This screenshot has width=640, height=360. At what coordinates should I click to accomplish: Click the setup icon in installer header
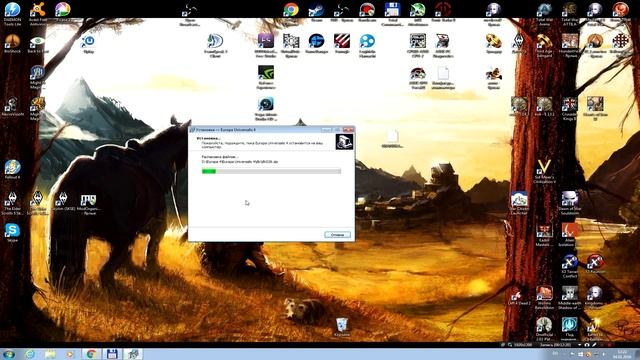(x=344, y=142)
